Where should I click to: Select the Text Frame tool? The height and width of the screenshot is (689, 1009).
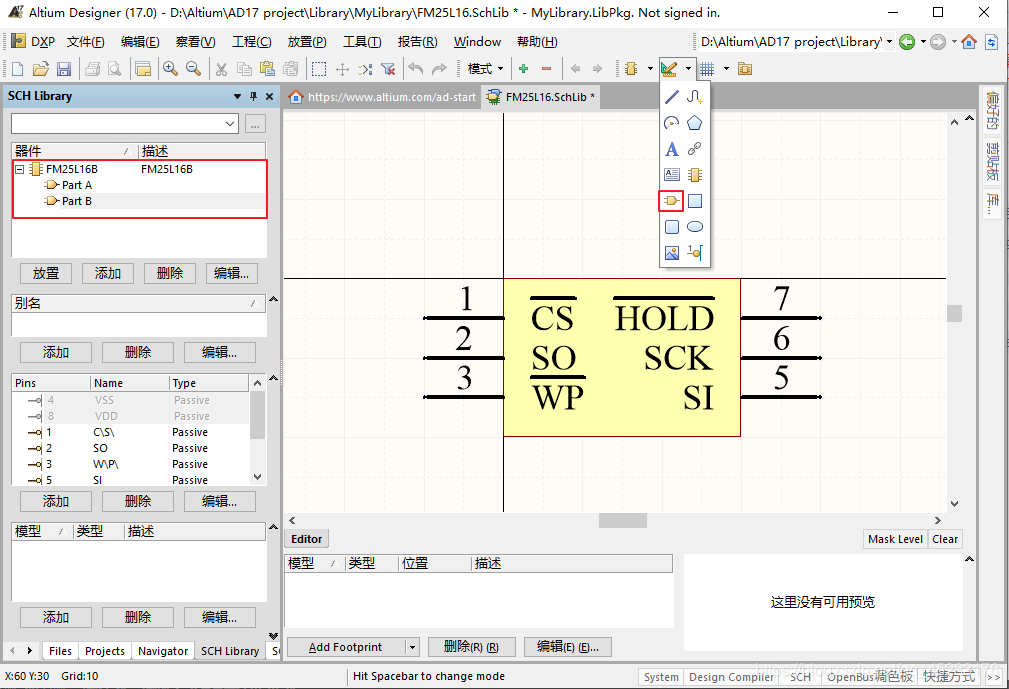672,175
